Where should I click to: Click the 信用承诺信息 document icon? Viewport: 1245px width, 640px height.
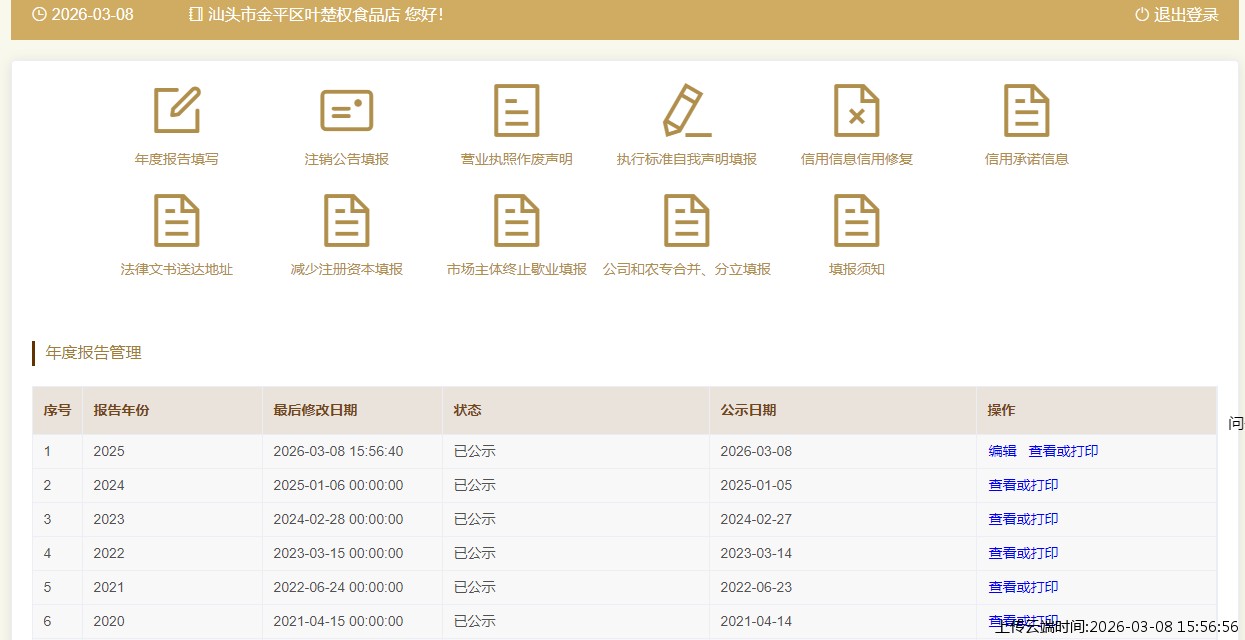(1026, 111)
